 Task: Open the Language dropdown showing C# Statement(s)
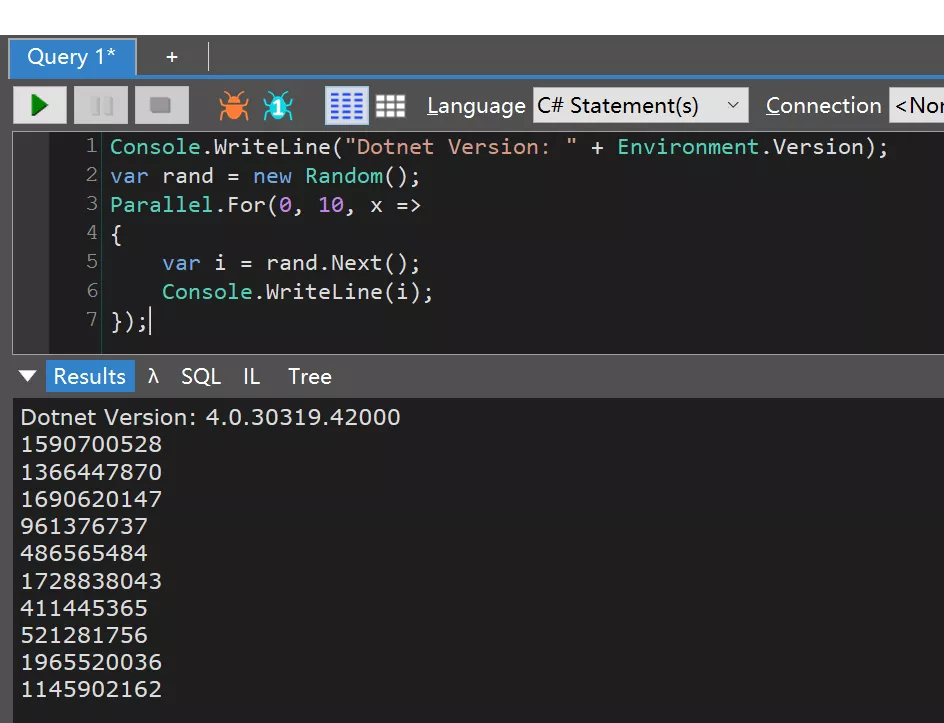tap(640, 105)
